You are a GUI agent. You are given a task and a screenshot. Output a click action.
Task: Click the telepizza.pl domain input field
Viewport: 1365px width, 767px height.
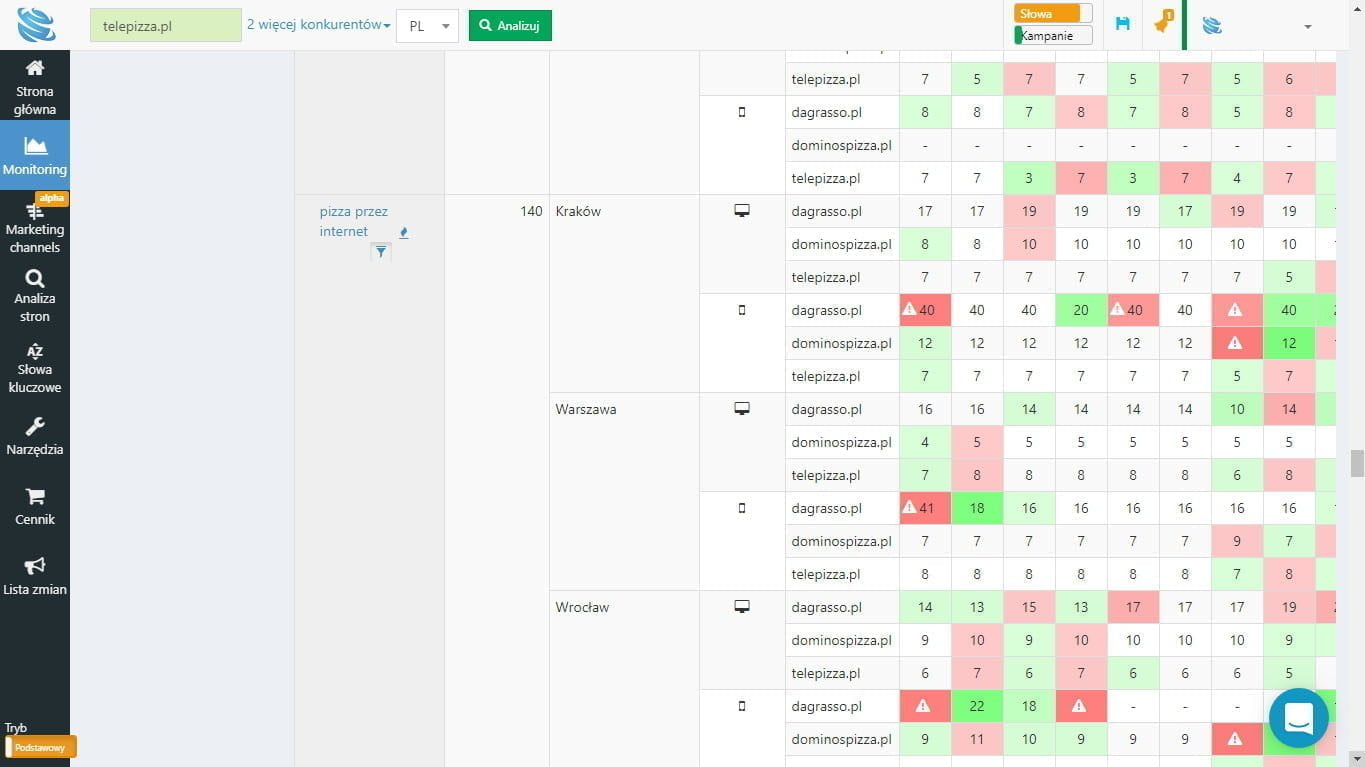click(166, 26)
